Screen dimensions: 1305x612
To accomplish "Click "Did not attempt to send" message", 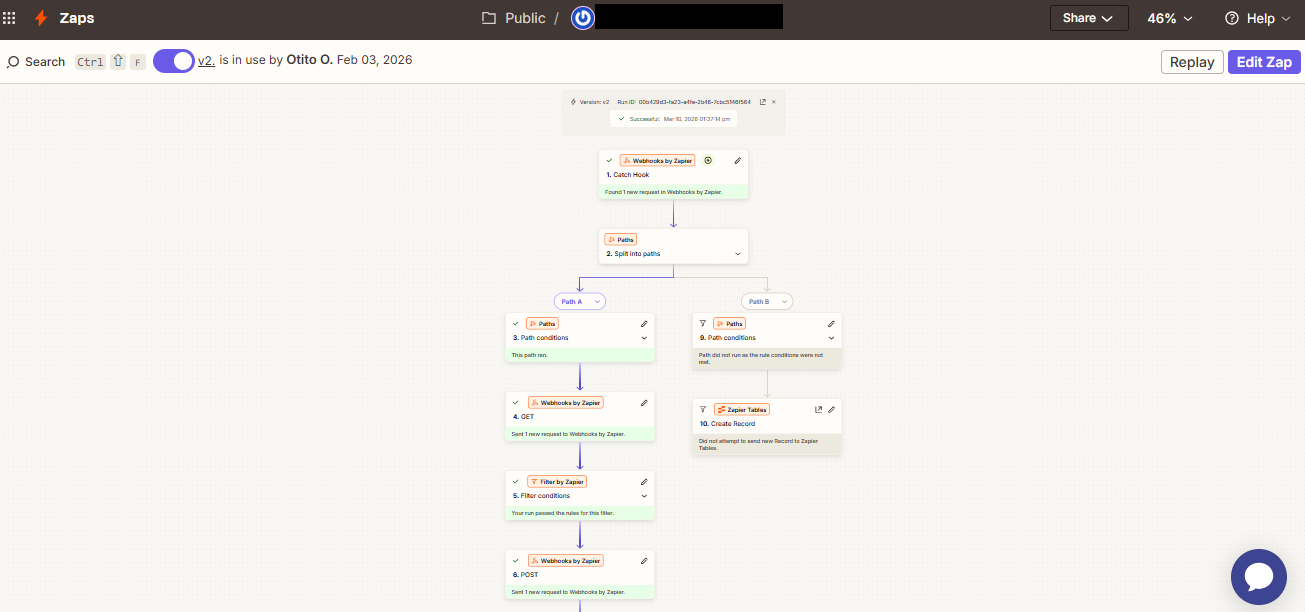I will [x=758, y=444].
